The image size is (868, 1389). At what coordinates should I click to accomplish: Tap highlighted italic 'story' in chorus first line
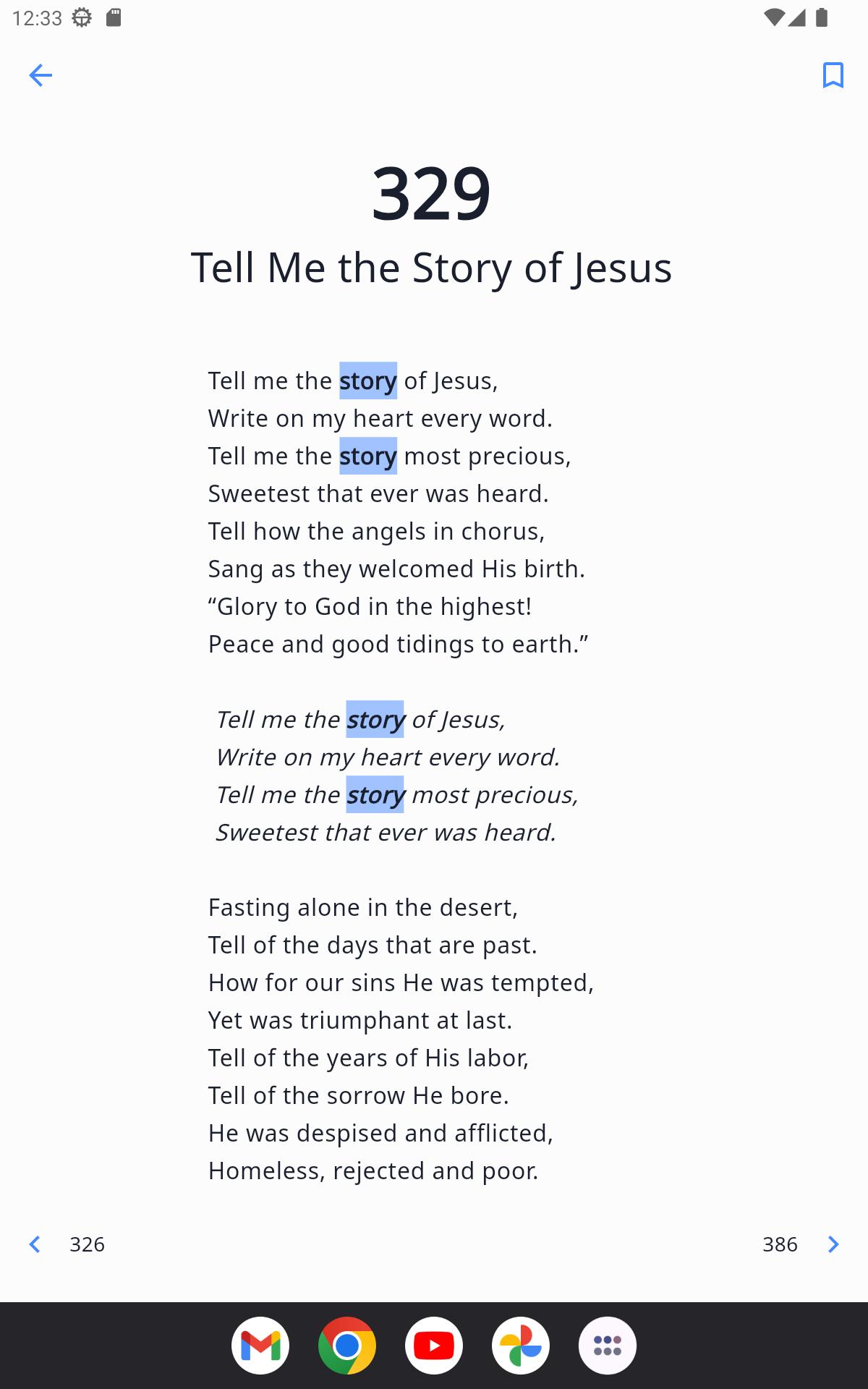[375, 719]
